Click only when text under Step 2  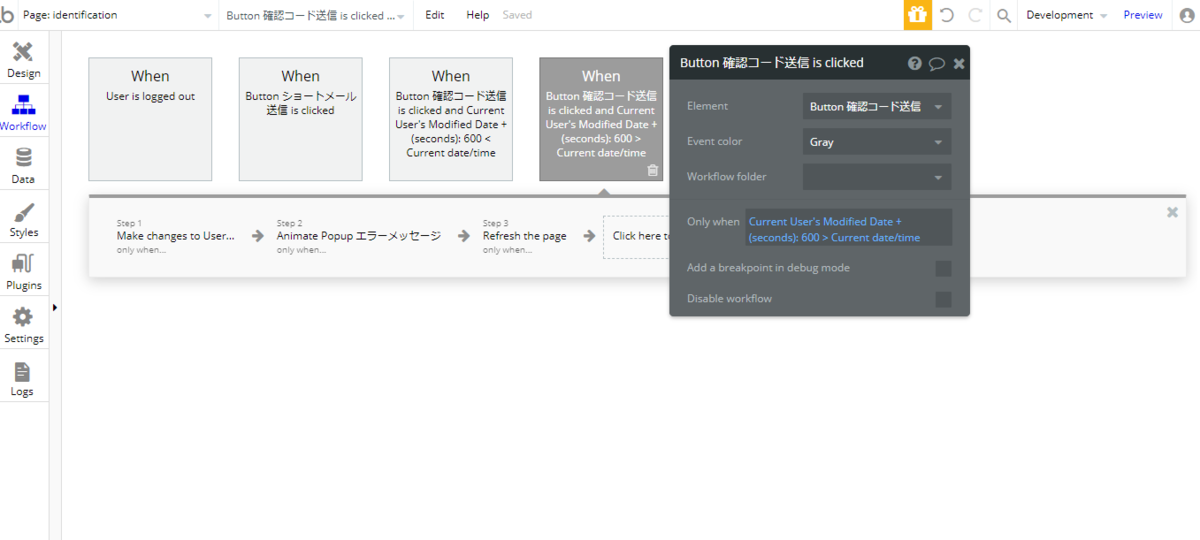(301, 250)
